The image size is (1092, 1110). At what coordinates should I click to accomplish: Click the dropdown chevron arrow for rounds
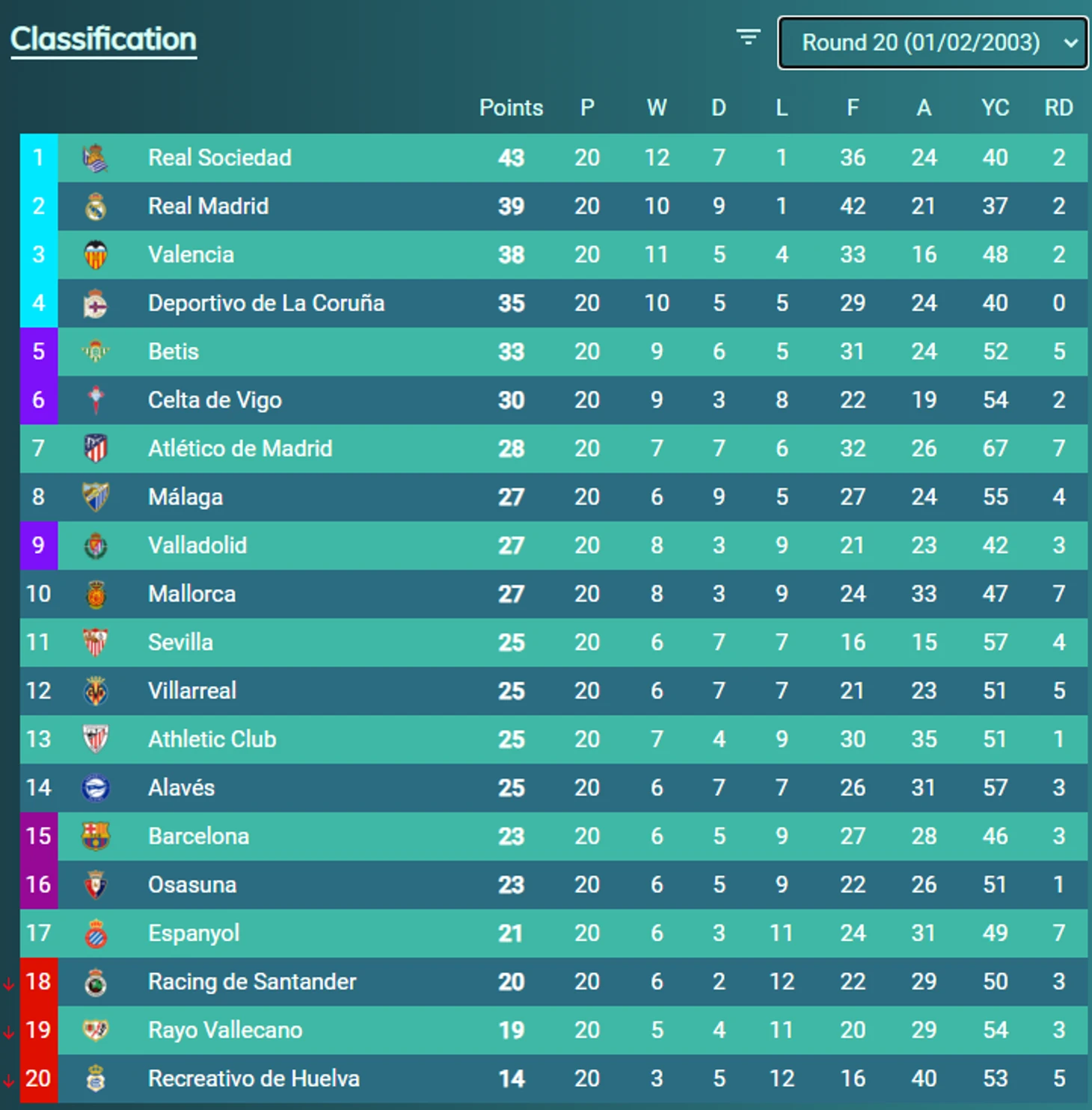(1071, 43)
